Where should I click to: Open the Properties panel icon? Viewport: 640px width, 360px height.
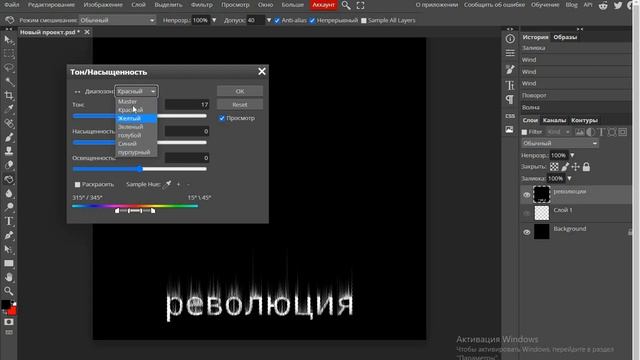tap(510, 53)
